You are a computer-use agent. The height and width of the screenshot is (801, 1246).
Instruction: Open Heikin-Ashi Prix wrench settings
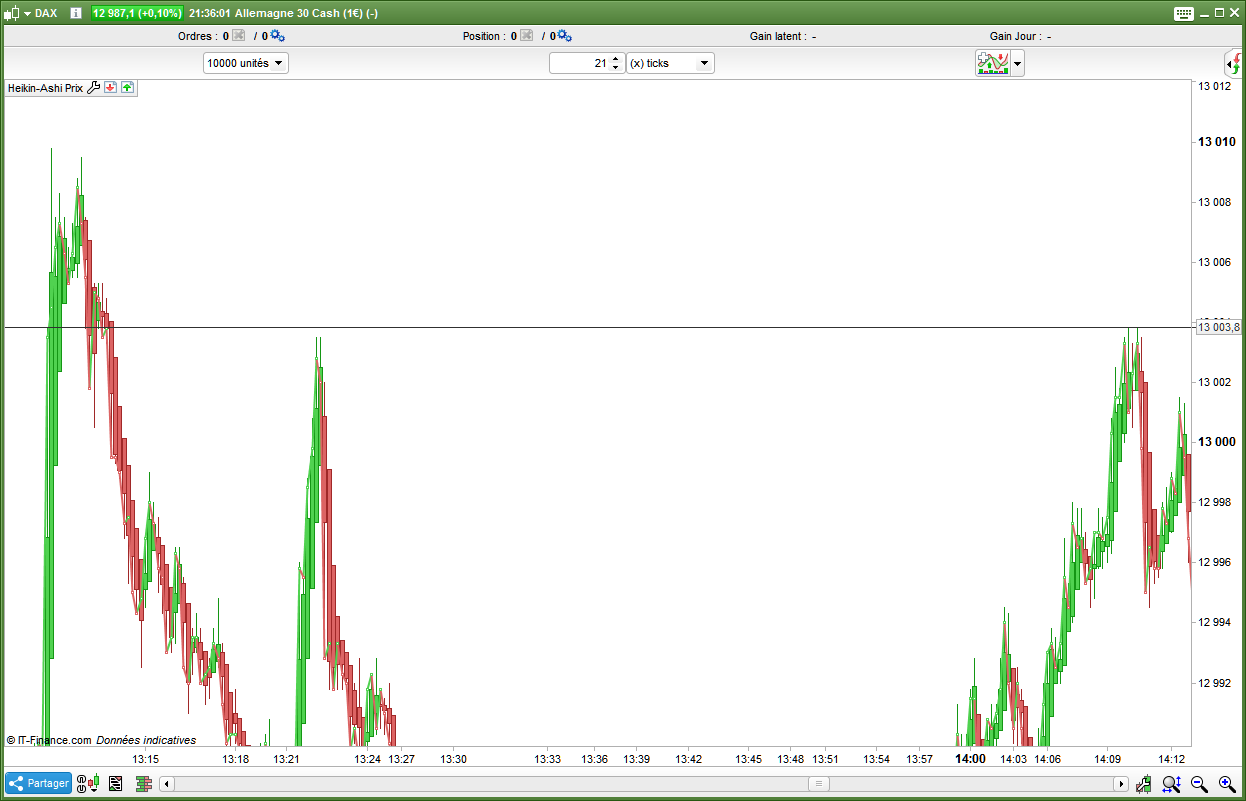(x=94, y=88)
